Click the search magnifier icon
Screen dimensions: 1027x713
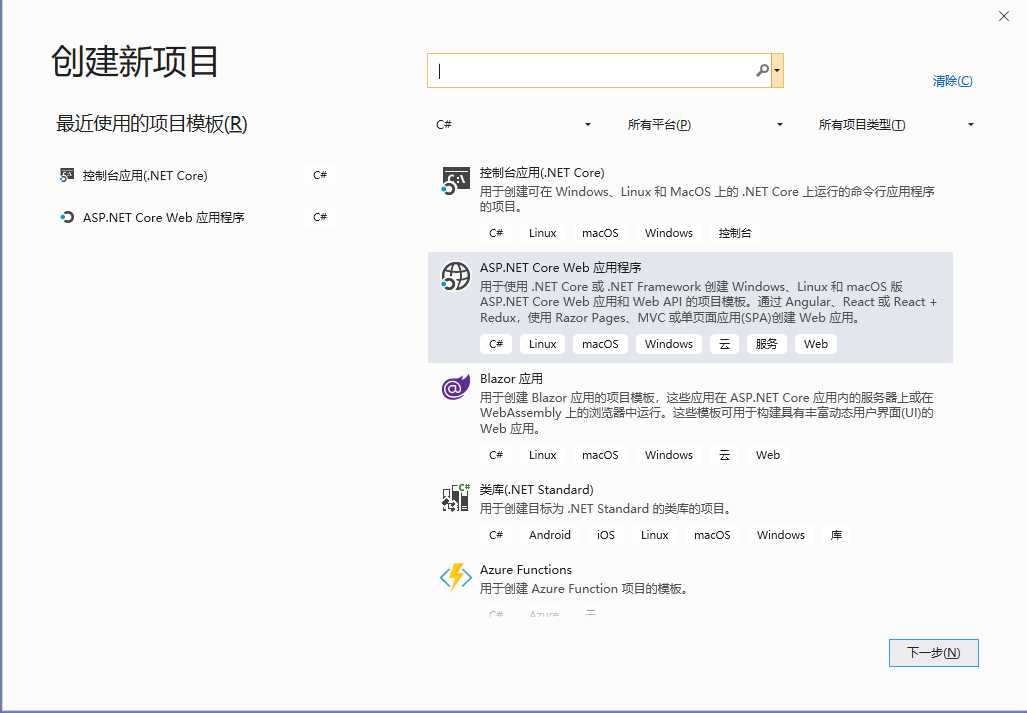click(762, 70)
